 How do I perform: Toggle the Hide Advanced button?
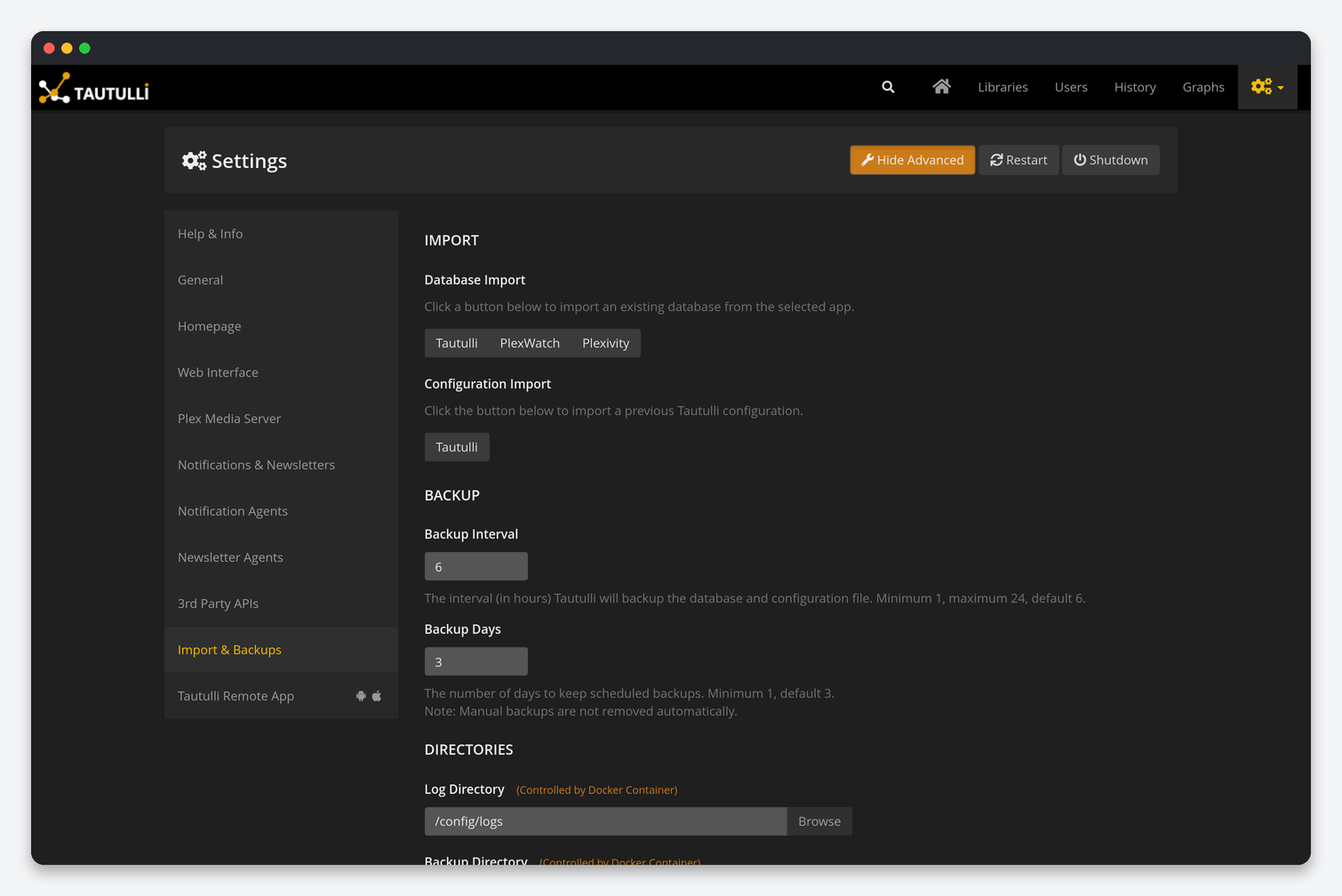coord(912,160)
